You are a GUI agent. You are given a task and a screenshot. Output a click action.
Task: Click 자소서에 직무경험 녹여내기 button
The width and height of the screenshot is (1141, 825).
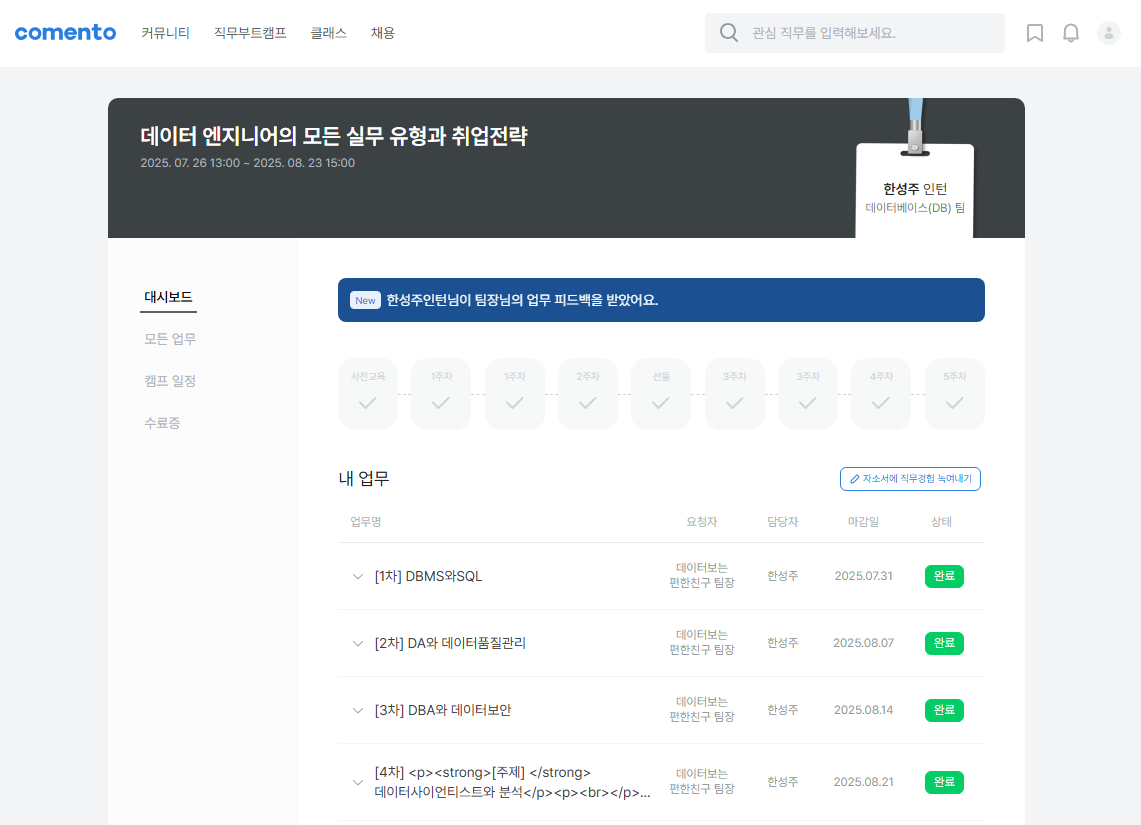click(910, 479)
